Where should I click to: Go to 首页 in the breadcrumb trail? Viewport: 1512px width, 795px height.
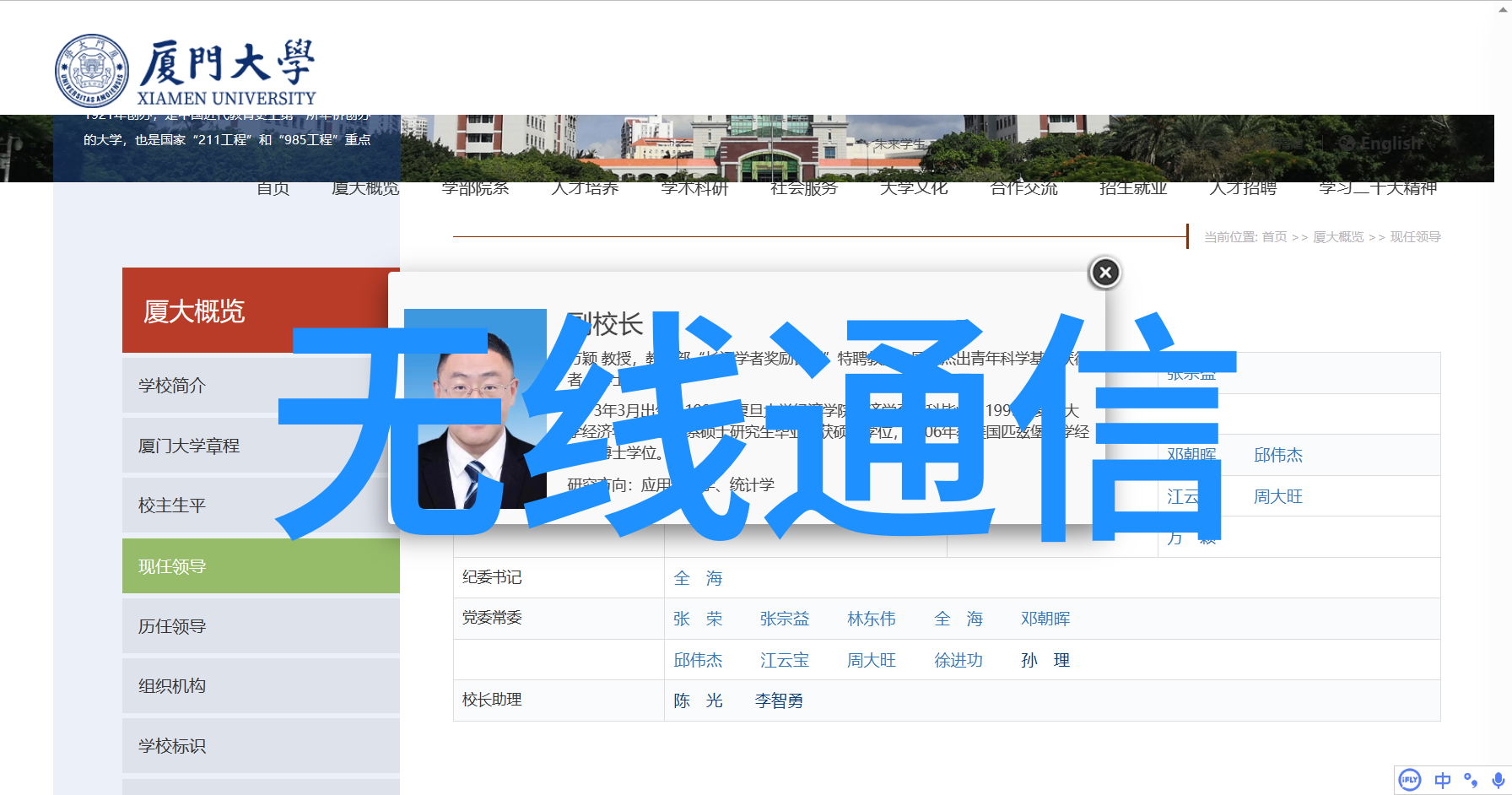(x=1274, y=237)
